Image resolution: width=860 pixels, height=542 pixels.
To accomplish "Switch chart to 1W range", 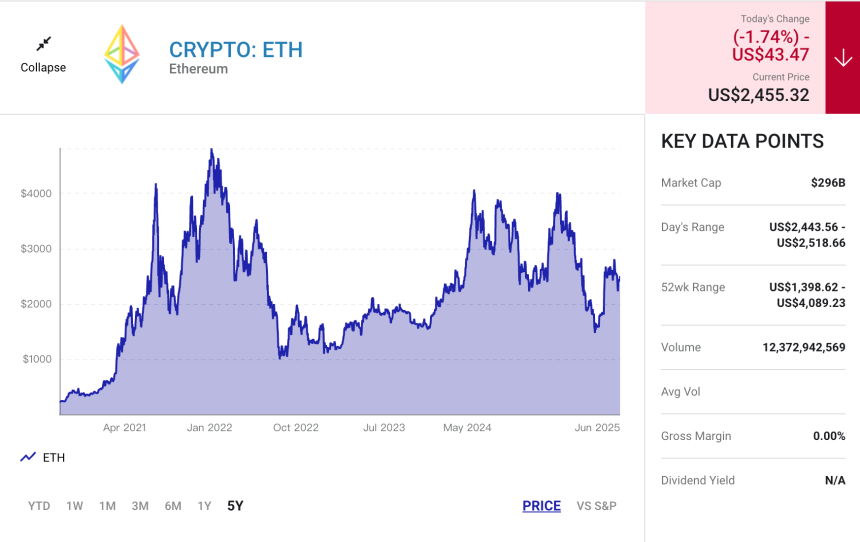I will pyautogui.click(x=75, y=506).
